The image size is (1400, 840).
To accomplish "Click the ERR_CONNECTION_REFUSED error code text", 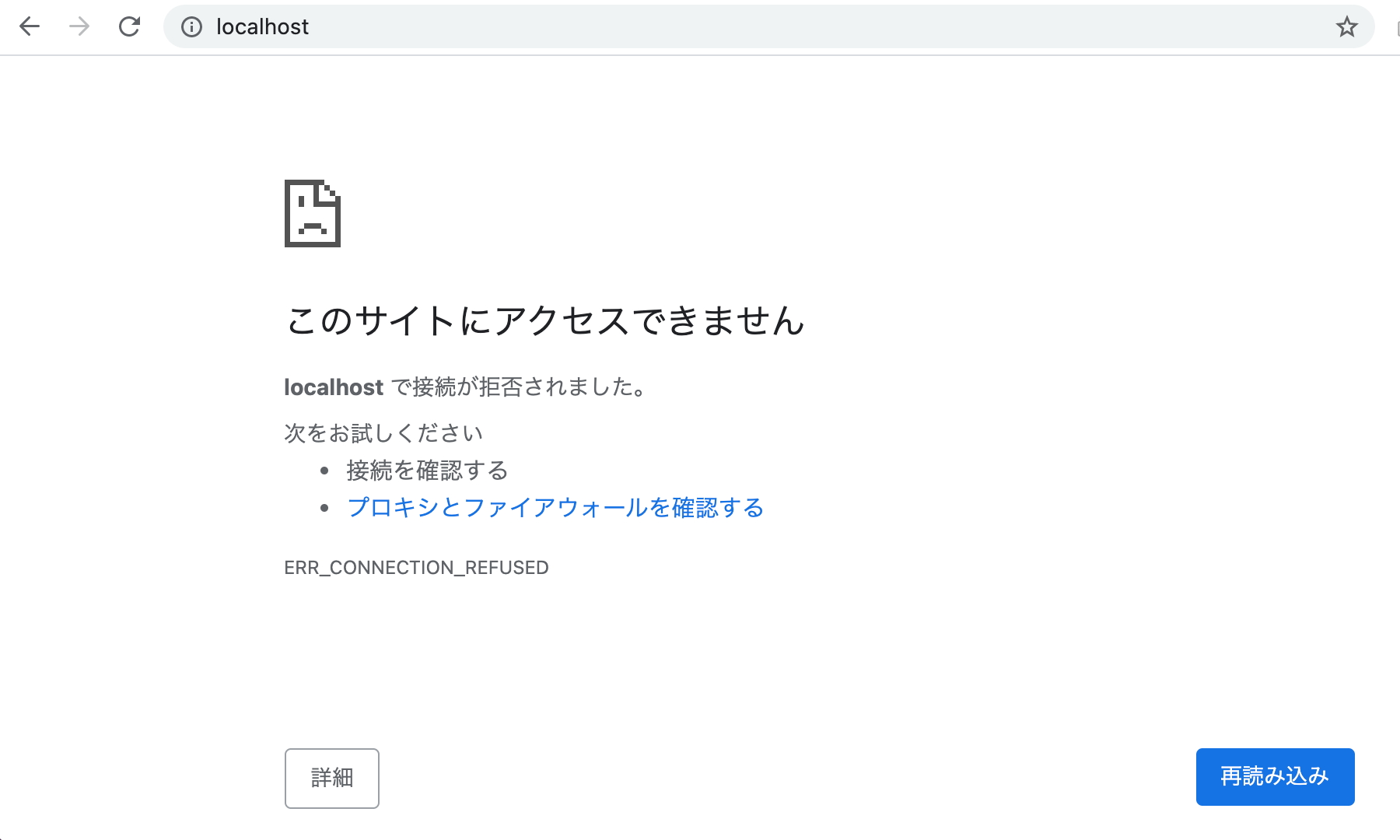I will 416,567.
